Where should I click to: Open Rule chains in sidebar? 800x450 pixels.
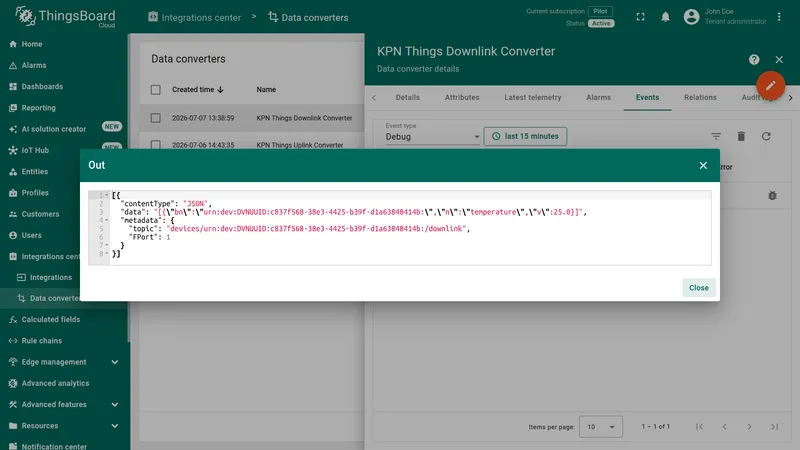coord(64,341)
